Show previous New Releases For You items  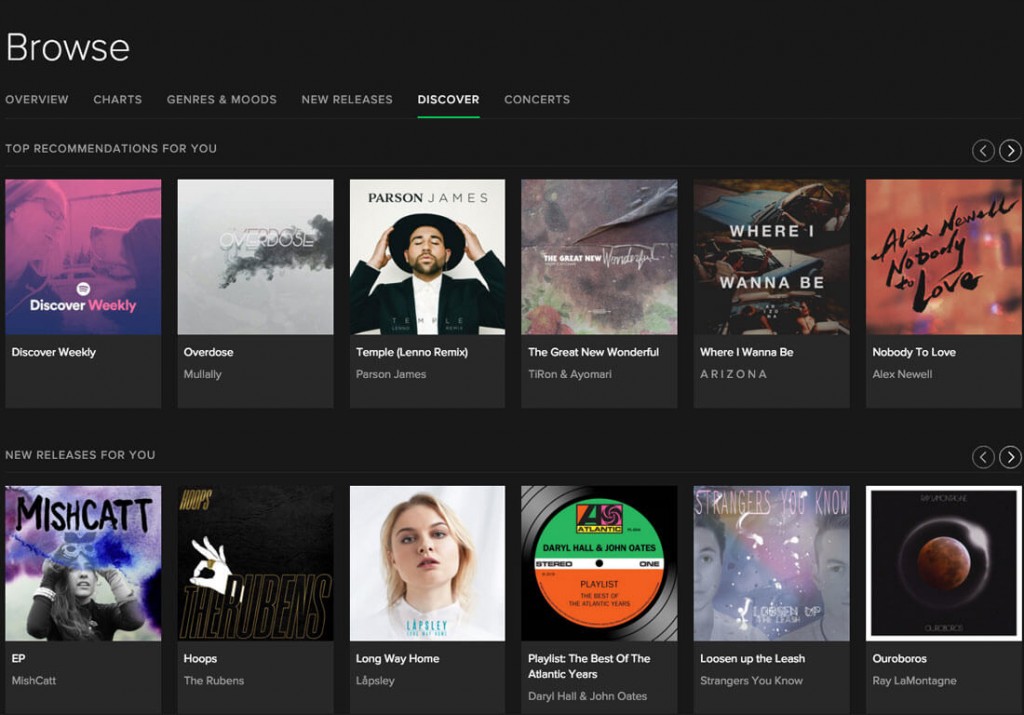[983, 457]
